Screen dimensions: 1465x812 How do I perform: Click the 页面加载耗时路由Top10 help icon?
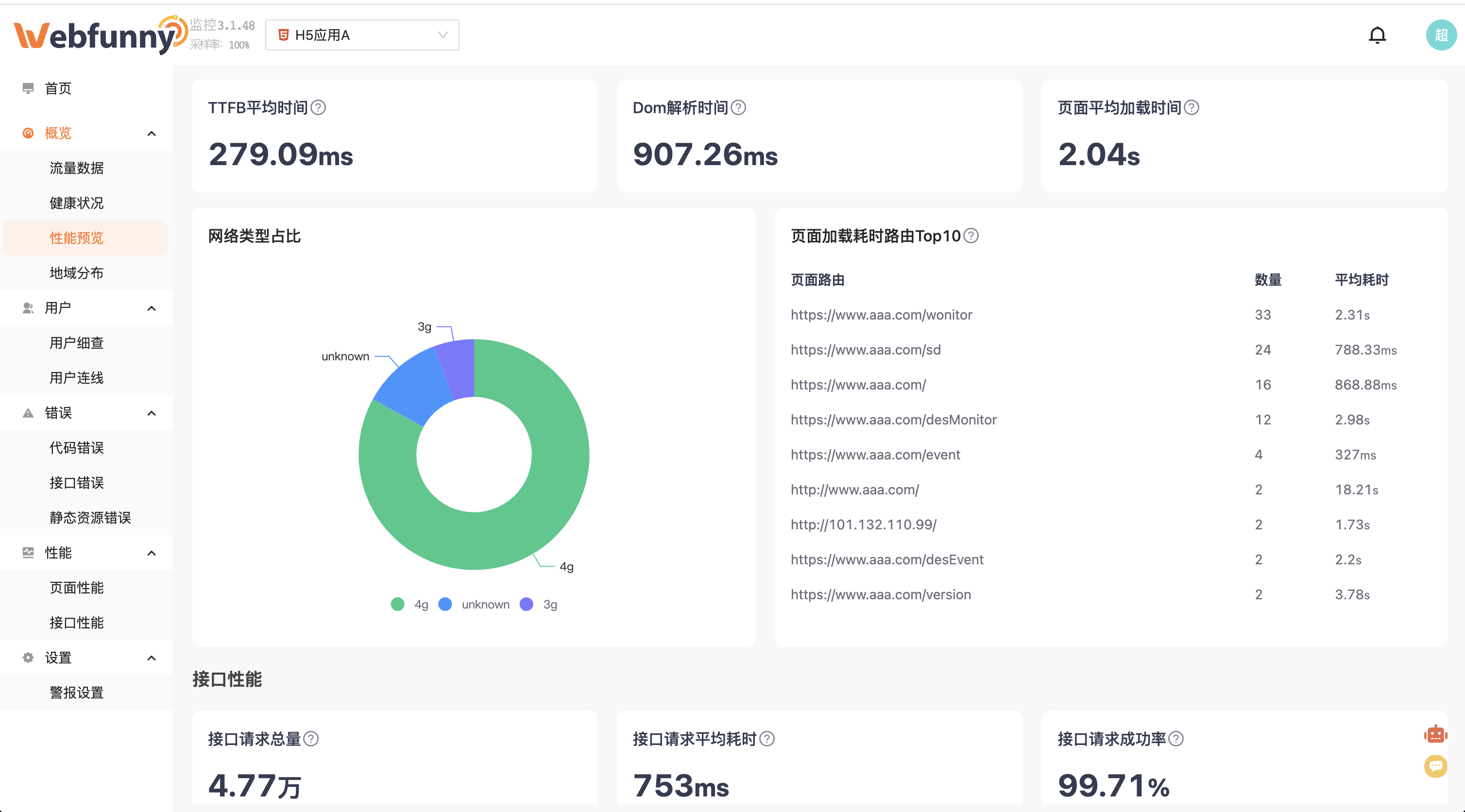[x=971, y=236]
